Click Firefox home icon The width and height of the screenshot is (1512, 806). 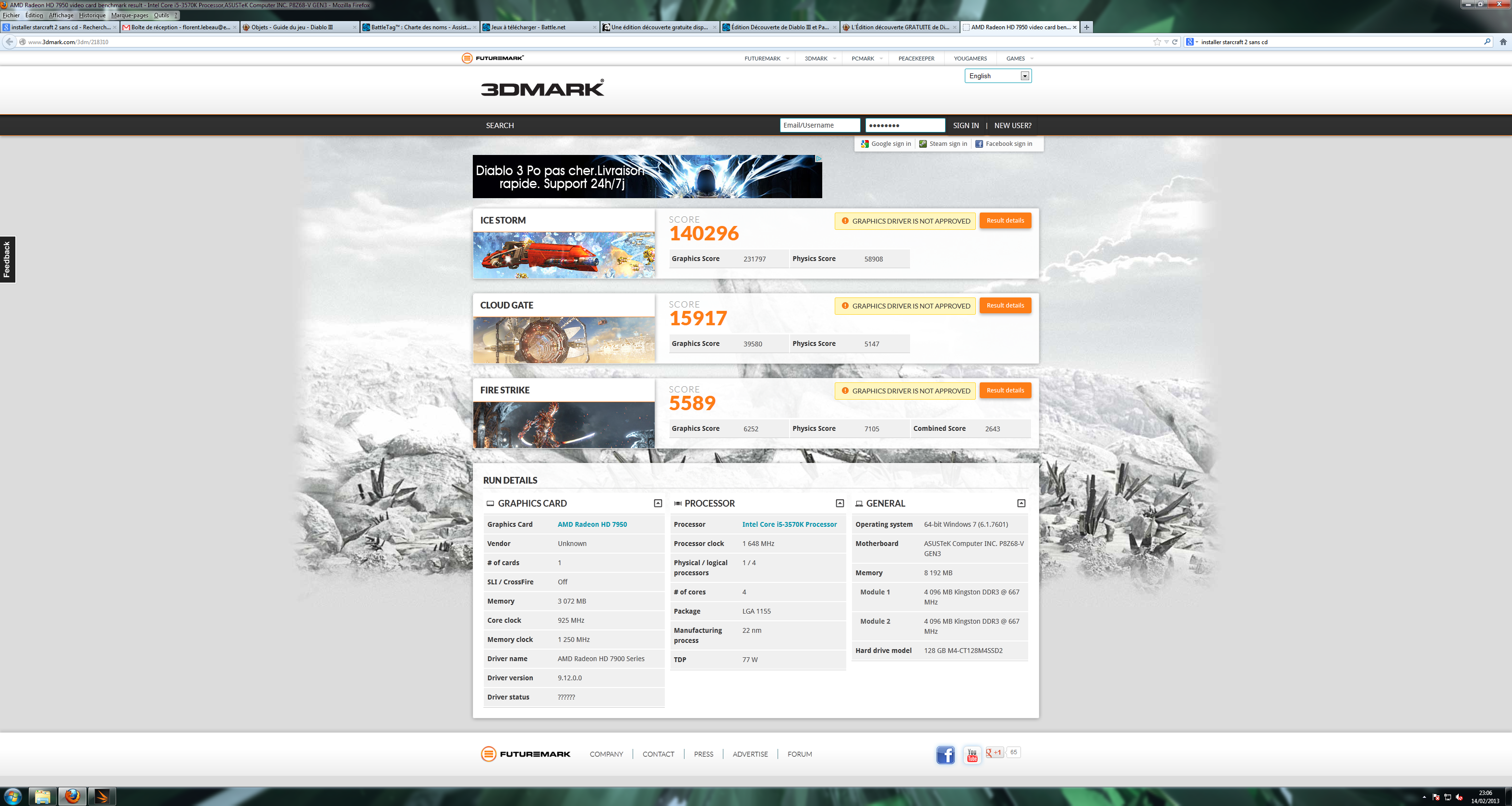pos(1502,42)
